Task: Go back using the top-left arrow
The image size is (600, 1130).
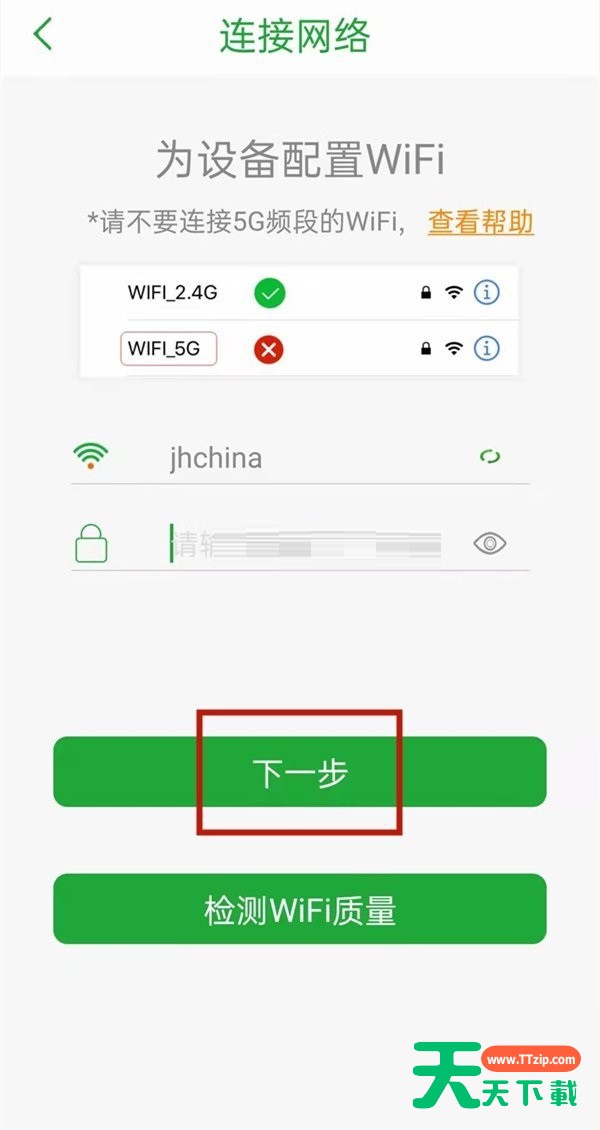Action: coord(42,34)
